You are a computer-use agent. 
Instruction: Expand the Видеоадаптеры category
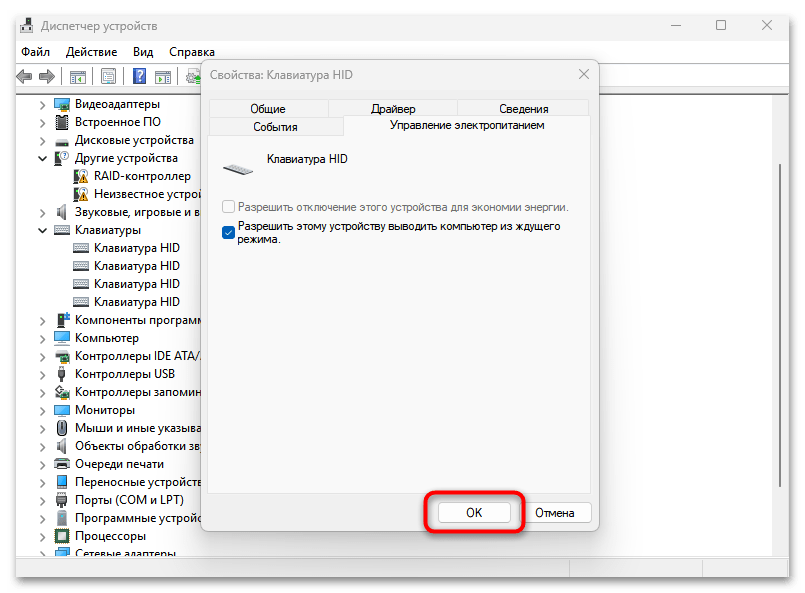42,104
